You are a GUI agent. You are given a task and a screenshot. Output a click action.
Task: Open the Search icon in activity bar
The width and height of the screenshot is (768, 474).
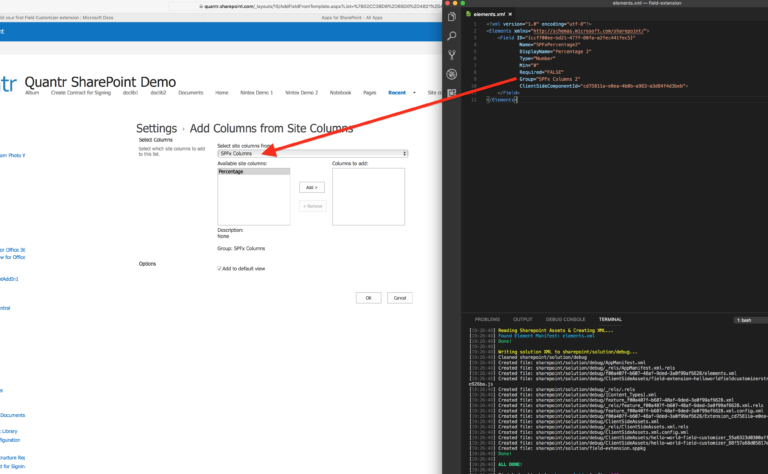coord(452,36)
